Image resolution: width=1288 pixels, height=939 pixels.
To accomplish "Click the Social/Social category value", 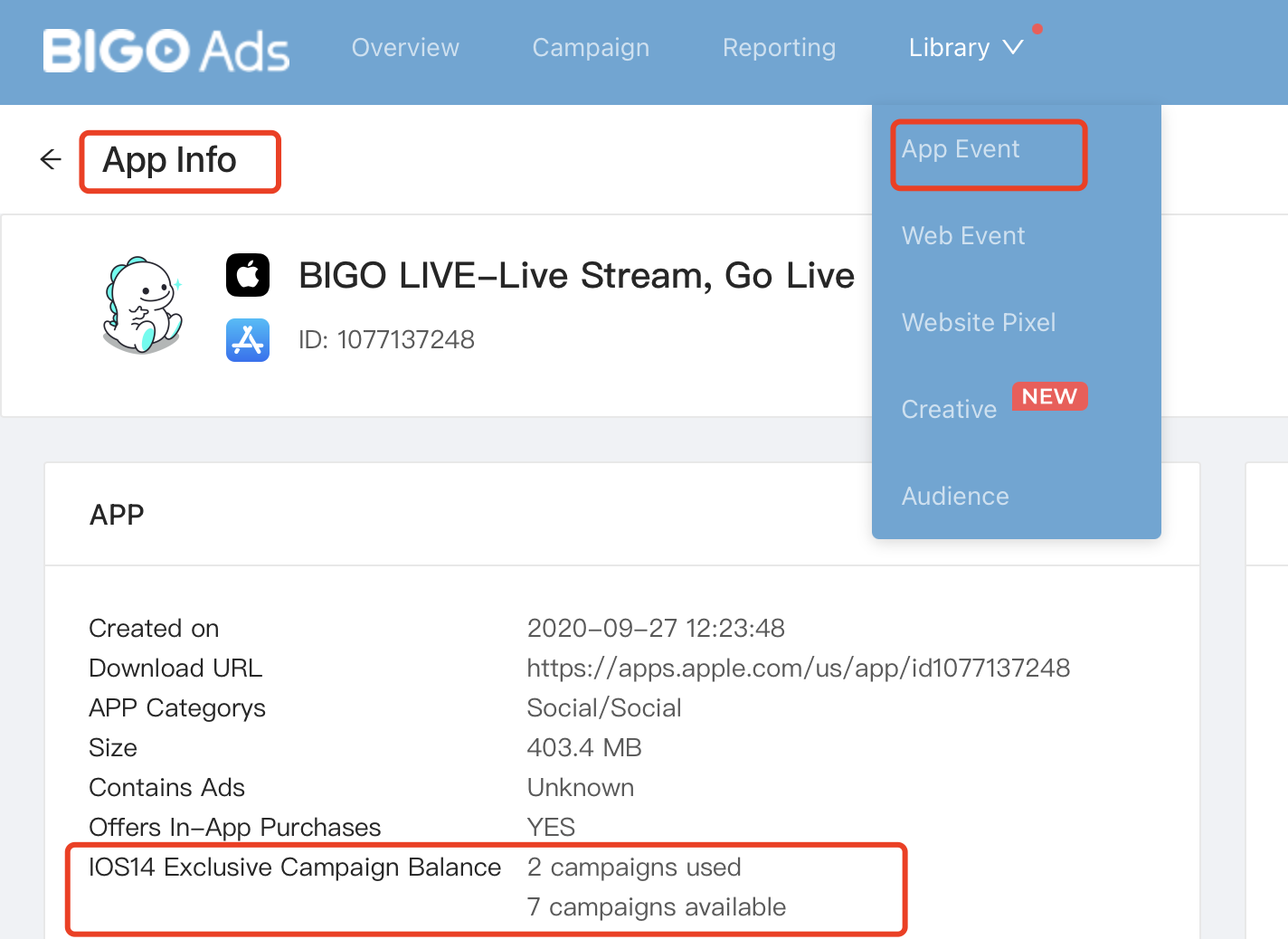I will click(x=604, y=708).
